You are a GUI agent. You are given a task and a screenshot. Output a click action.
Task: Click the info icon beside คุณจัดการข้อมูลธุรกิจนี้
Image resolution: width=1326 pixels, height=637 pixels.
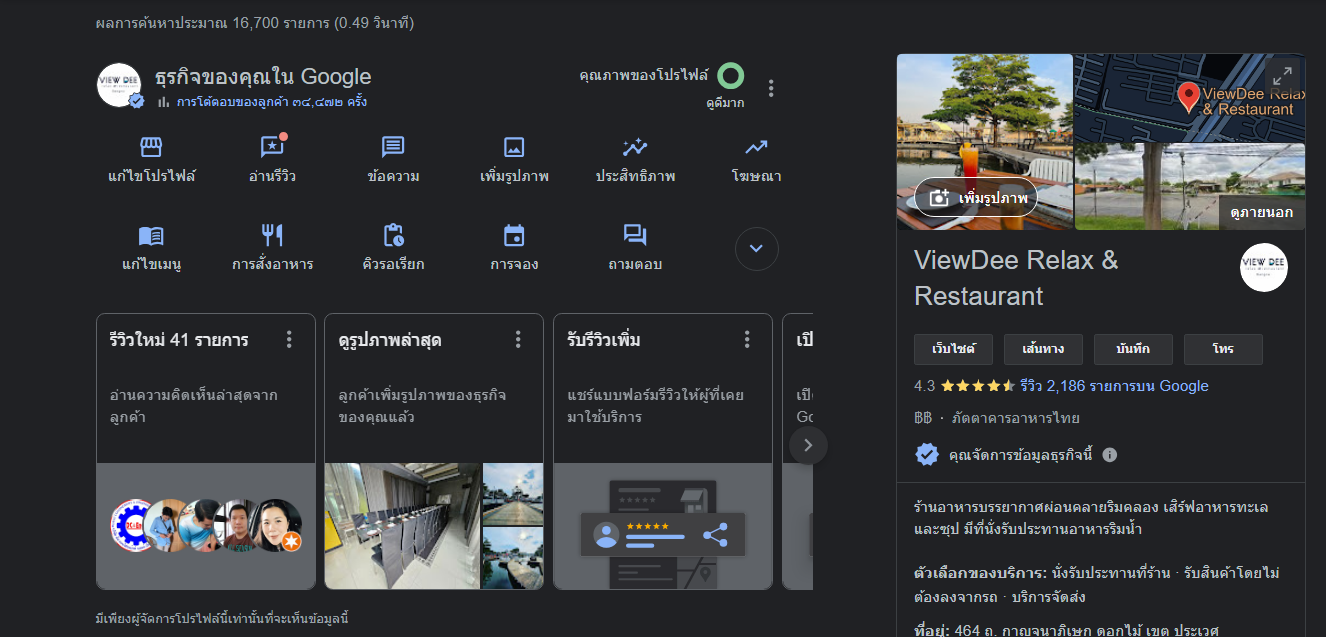click(1109, 455)
